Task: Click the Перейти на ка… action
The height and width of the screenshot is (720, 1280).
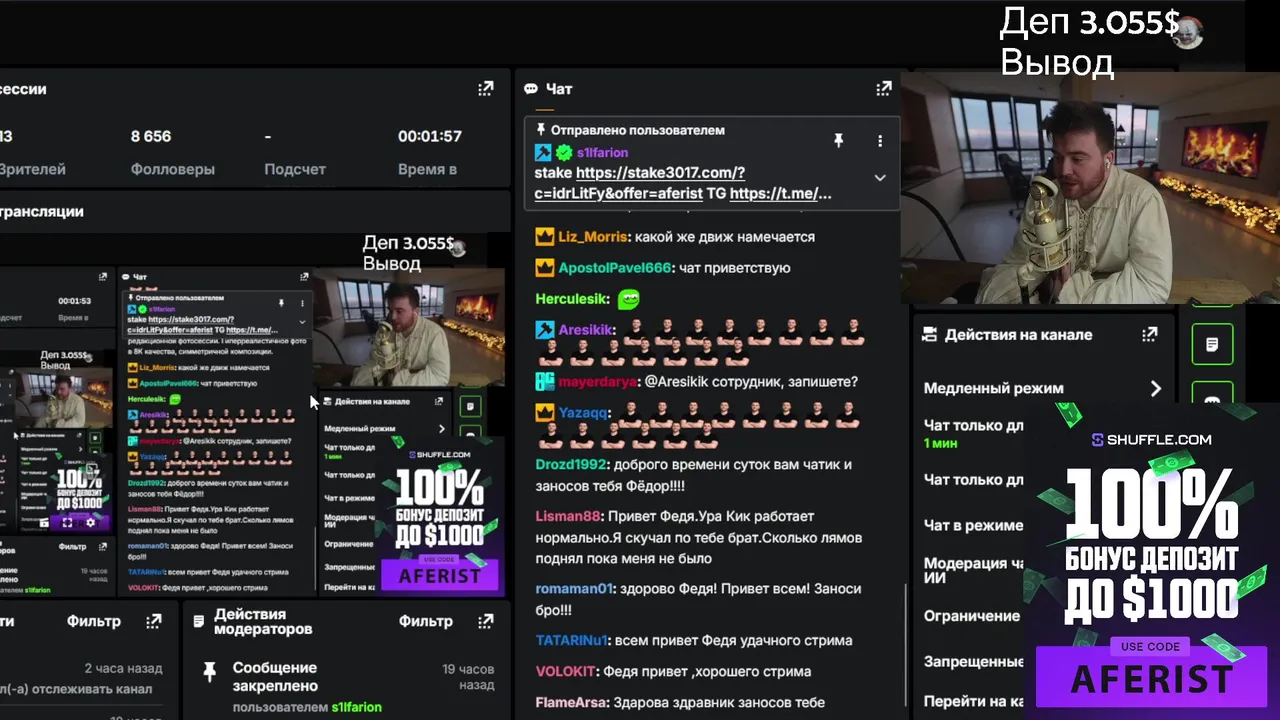Action: coord(973,701)
